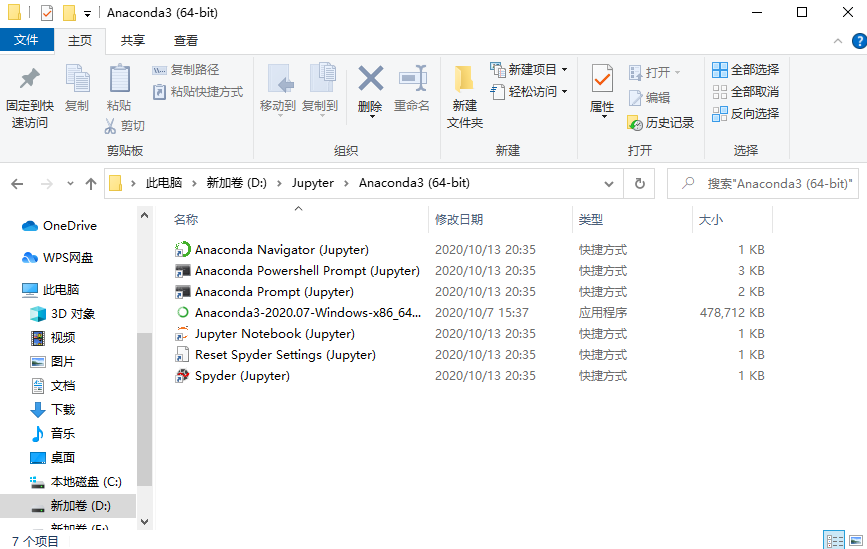Click WPS网盘 in the navigation pane
The height and width of the screenshot is (549, 867).
click(x=58, y=258)
